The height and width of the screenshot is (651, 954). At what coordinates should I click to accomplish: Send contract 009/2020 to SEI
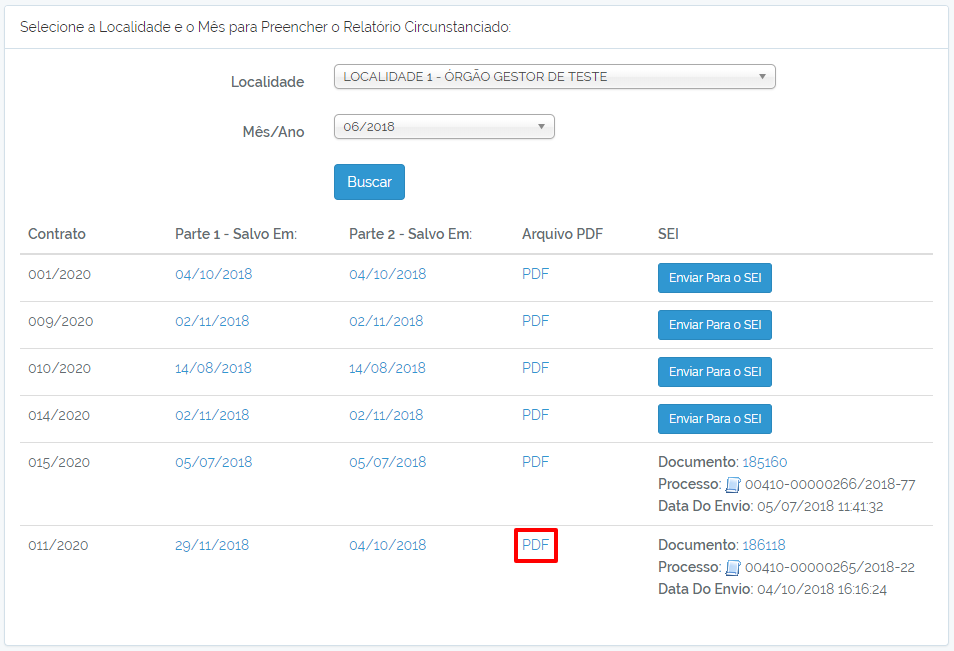[715, 325]
